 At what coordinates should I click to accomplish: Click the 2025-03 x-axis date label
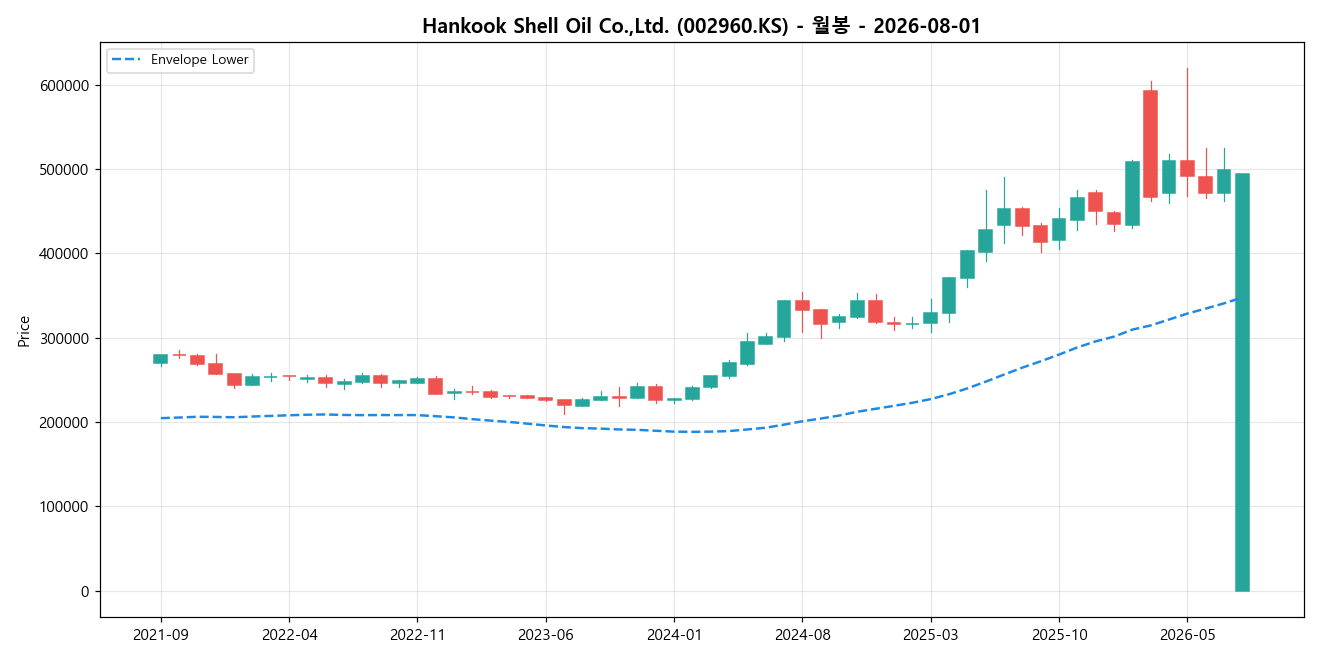[931, 635]
